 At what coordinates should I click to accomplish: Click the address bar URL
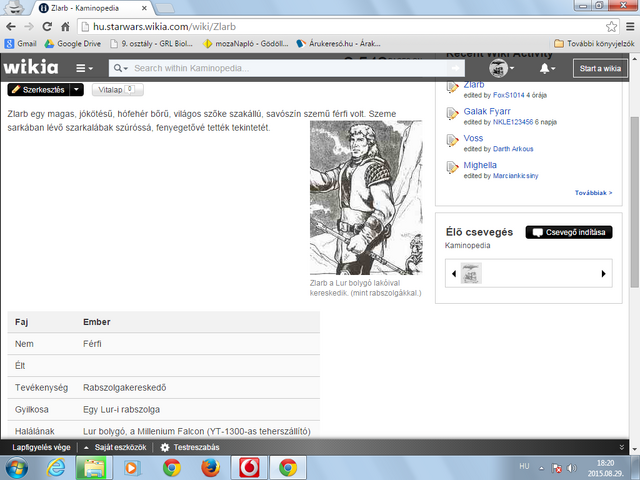click(164, 27)
